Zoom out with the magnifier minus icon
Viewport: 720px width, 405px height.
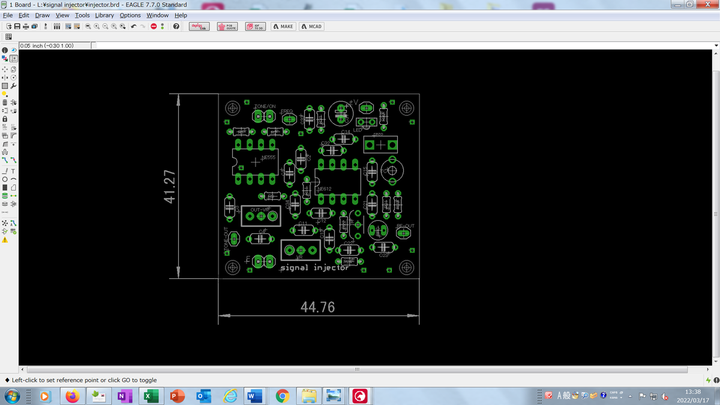coord(105,27)
